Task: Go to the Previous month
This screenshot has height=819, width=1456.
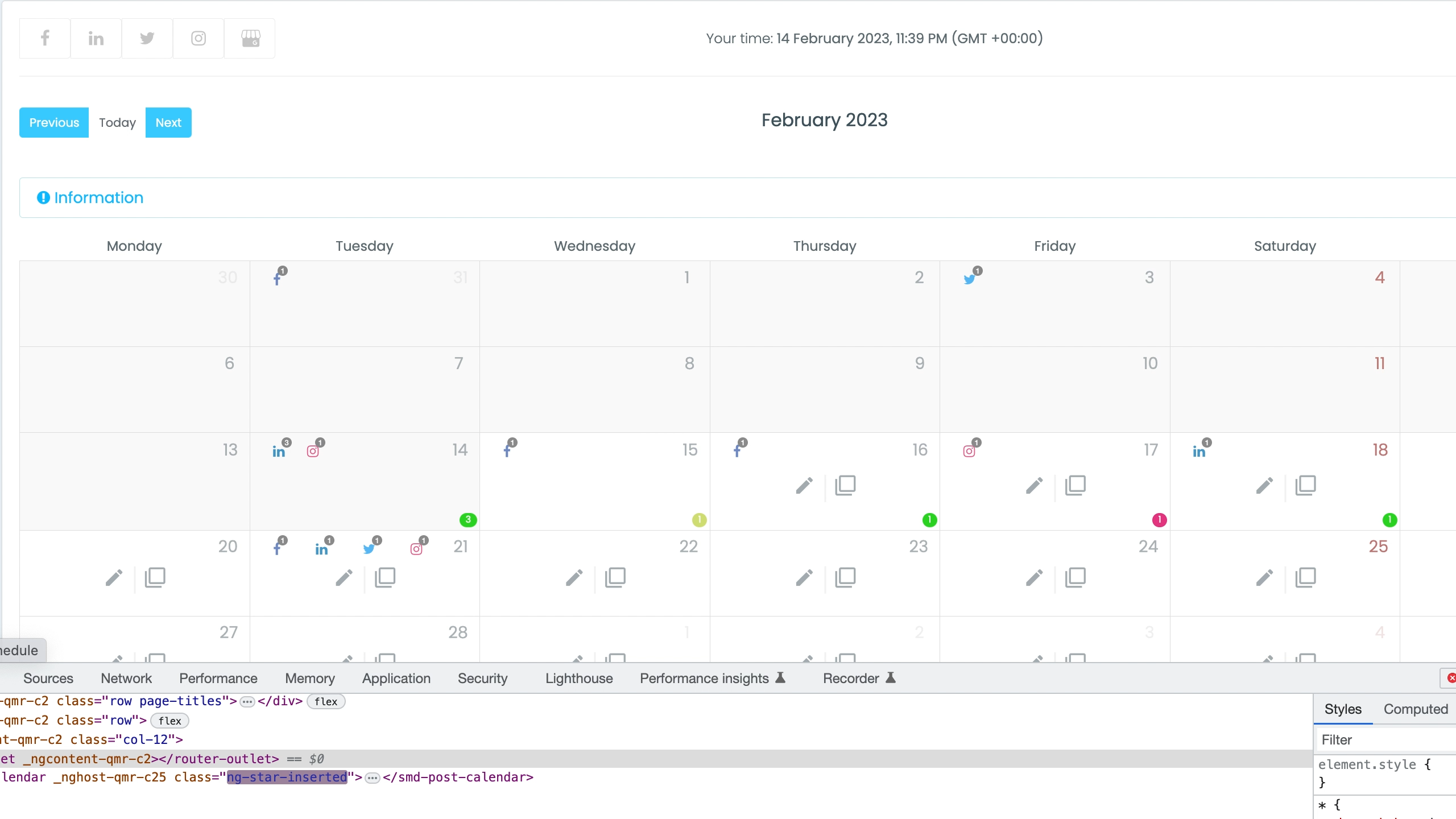Action: pos(54,122)
